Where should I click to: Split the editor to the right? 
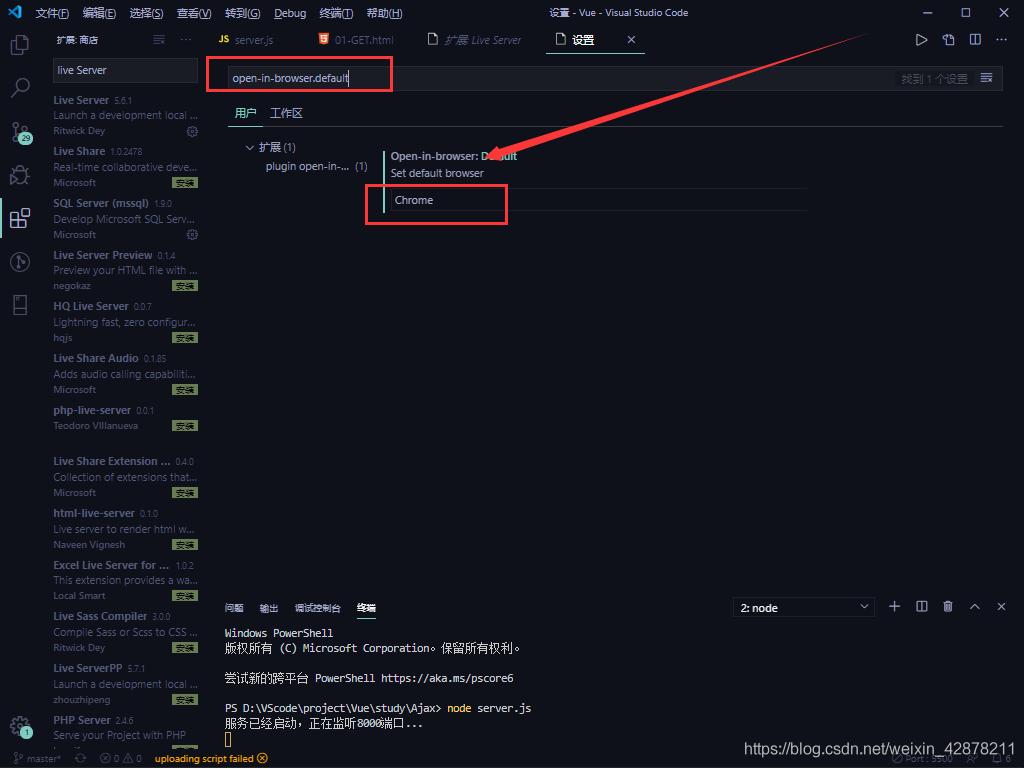[975, 40]
